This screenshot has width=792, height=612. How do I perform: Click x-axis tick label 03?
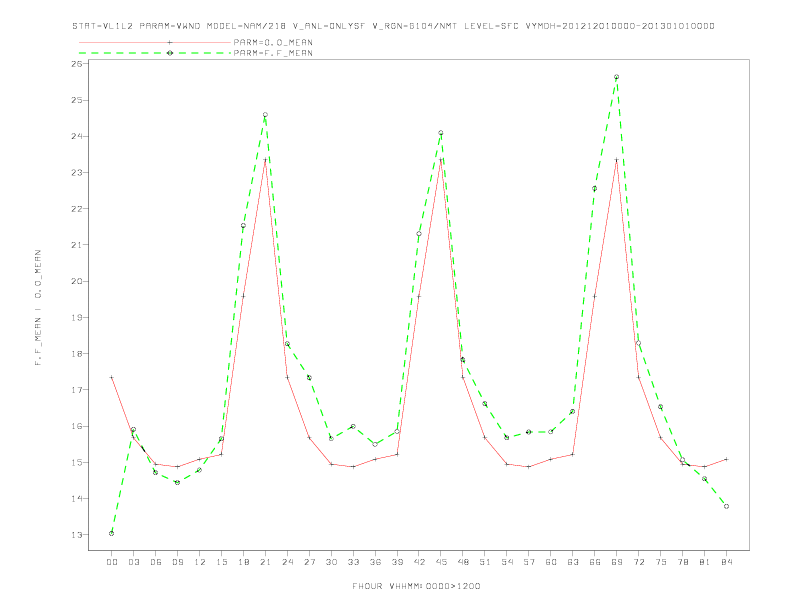click(x=133, y=562)
